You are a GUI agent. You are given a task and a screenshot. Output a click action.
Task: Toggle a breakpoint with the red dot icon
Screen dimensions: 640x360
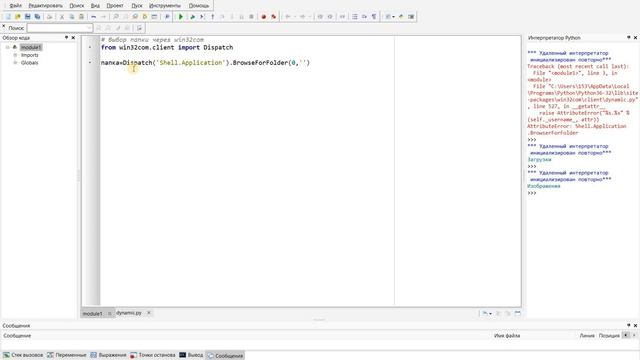[x=264, y=17]
